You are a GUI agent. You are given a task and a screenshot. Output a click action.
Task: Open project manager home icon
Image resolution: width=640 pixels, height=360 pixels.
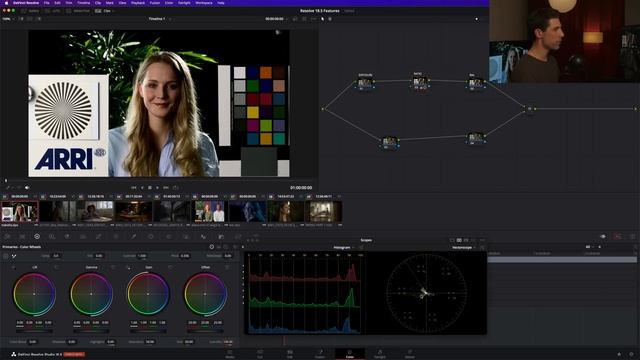coord(619,354)
